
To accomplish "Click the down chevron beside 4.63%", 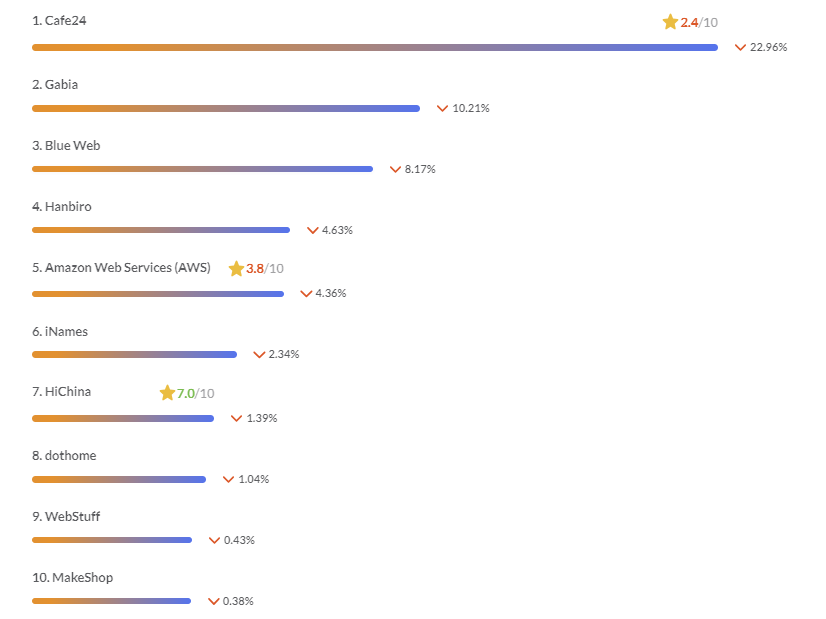I will (312, 230).
